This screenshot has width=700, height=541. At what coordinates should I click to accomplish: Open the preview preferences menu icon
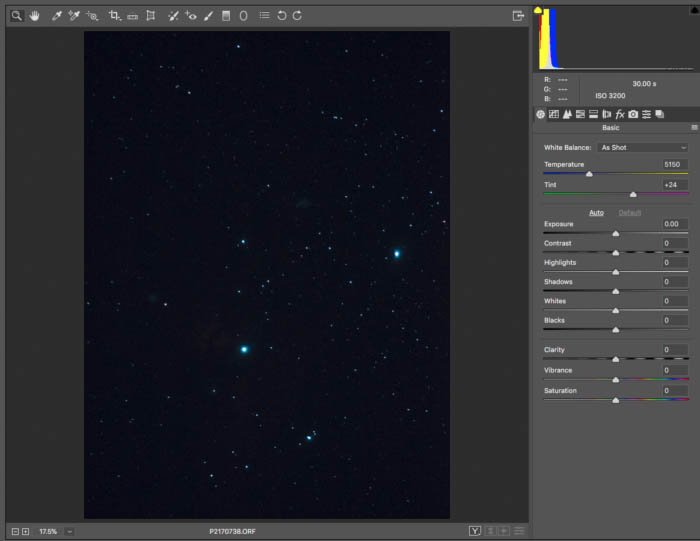[x=519, y=531]
